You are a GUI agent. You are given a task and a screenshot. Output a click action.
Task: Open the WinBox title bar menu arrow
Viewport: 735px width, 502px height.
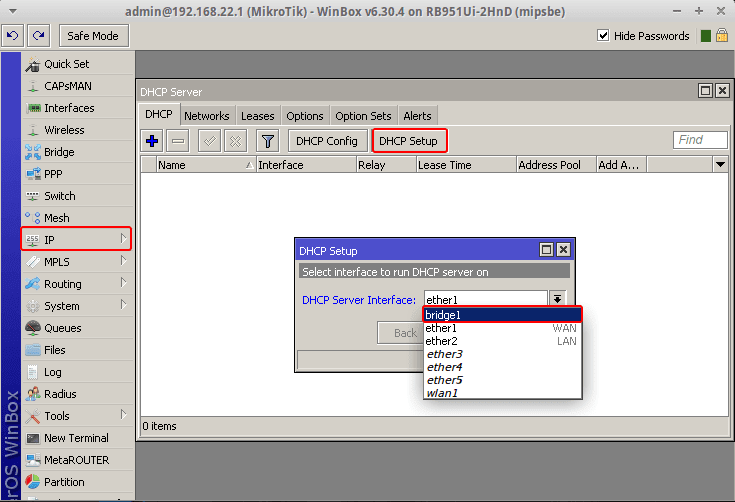click(x=13, y=11)
